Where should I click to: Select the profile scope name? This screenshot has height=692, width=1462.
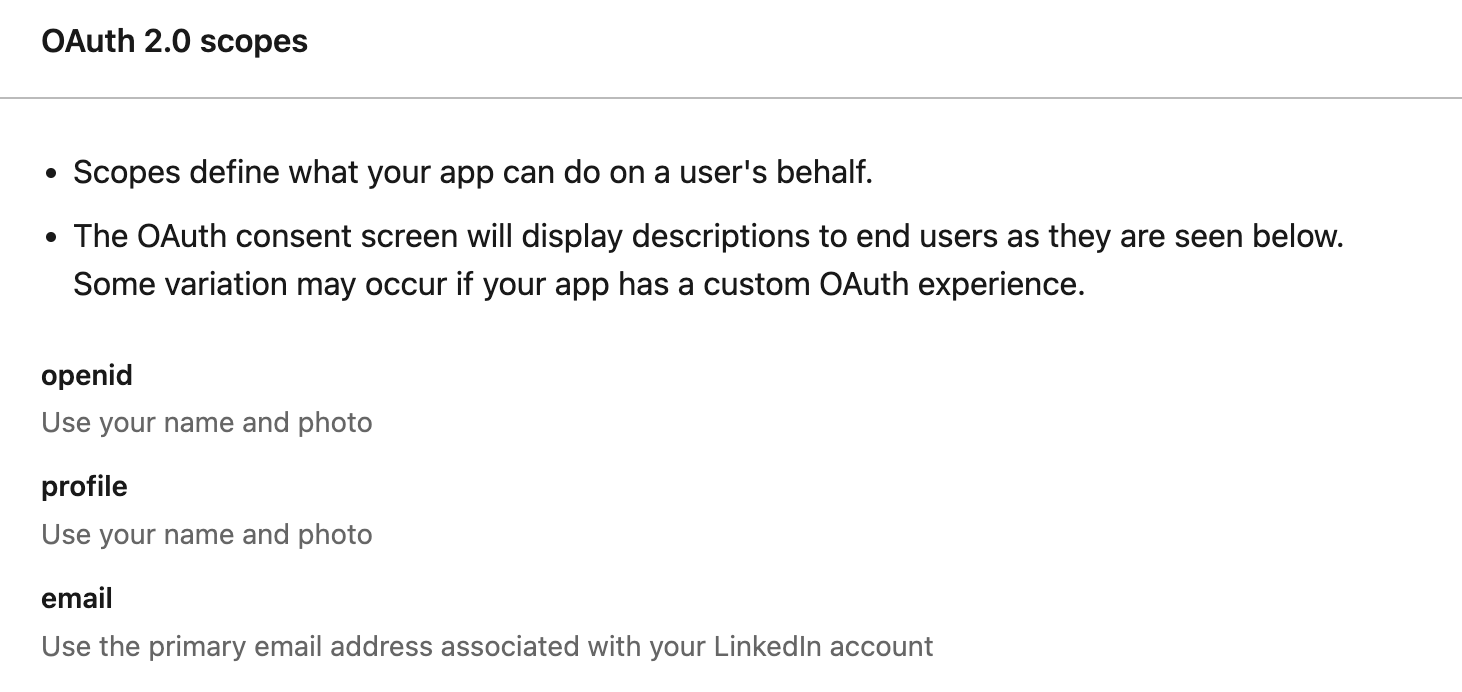pyautogui.click(x=84, y=487)
